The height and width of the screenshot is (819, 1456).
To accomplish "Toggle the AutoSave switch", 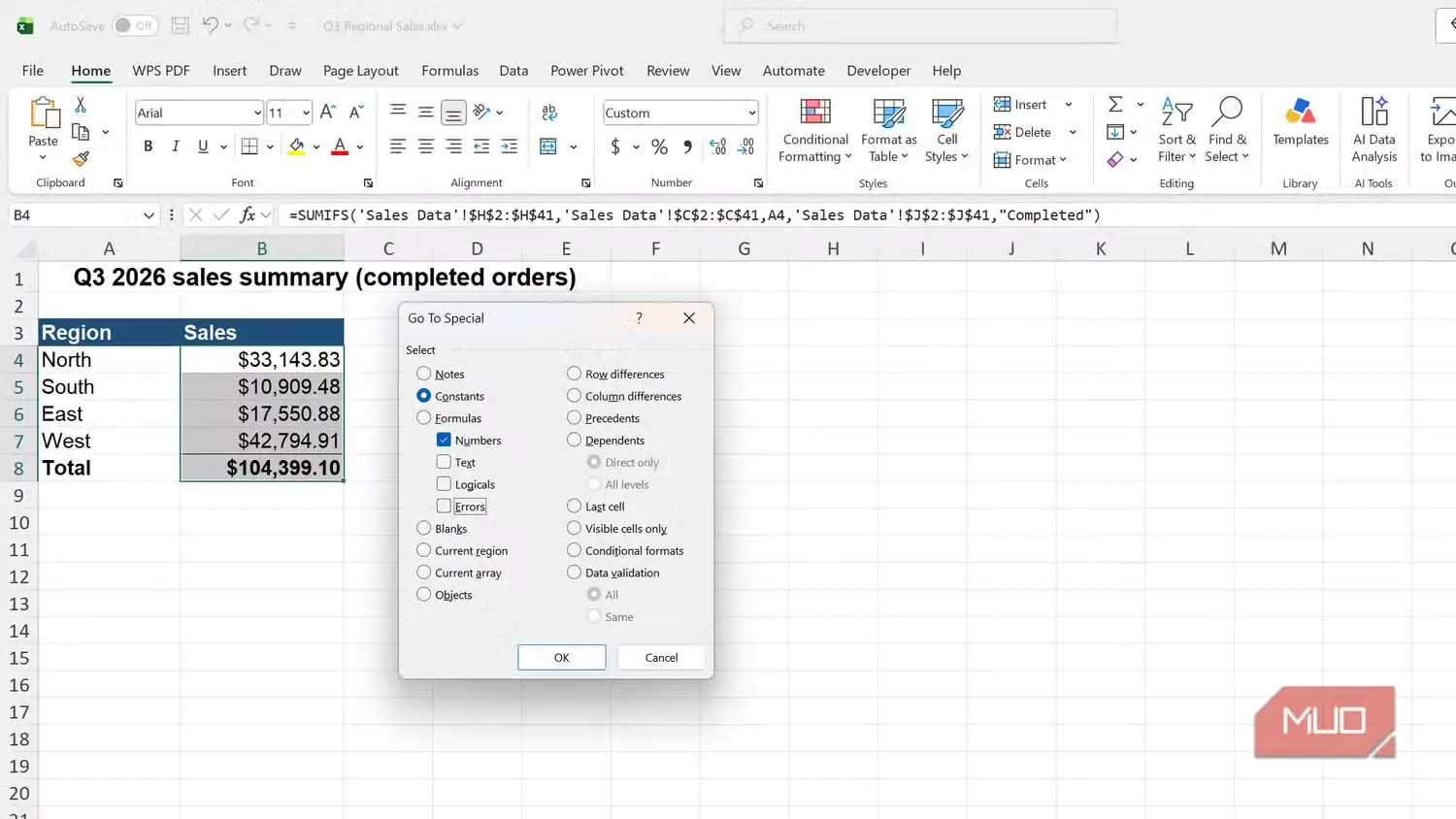I will (x=134, y=25).
